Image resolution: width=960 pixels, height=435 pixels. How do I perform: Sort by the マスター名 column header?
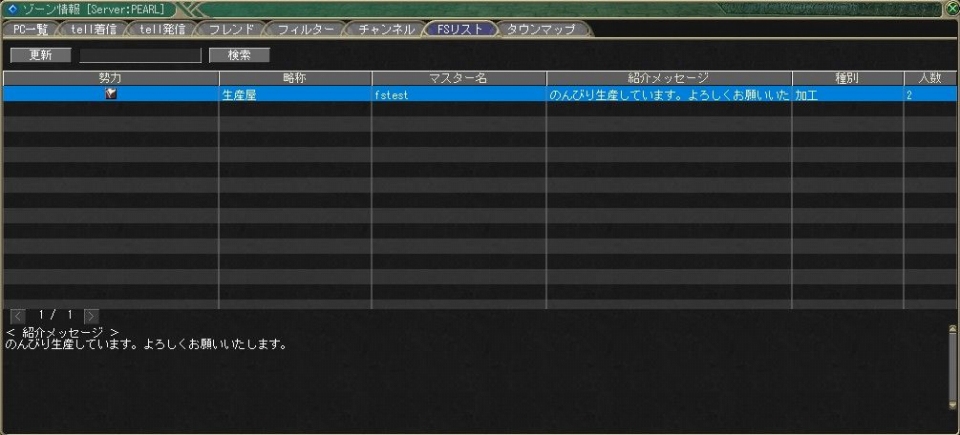458,78
